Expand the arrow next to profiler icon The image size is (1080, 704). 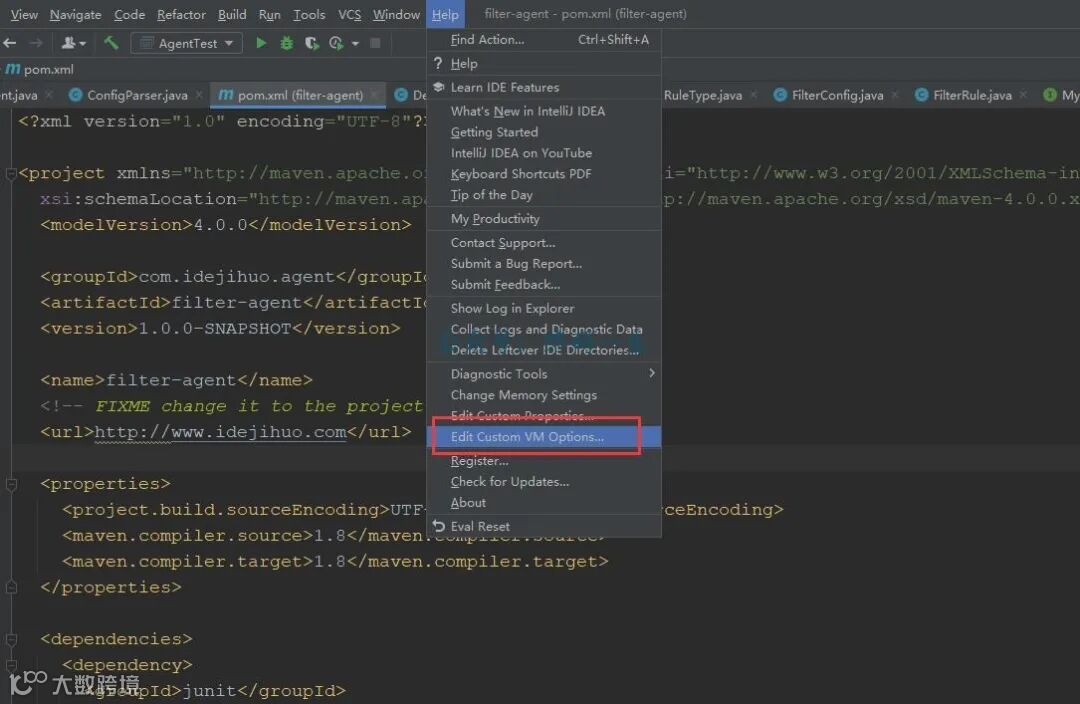pyautogui.click(x=355, y=43)
